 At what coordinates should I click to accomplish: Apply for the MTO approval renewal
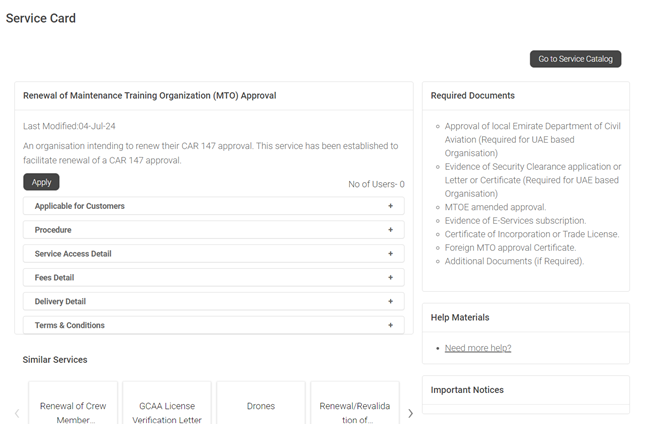(41, 182)
